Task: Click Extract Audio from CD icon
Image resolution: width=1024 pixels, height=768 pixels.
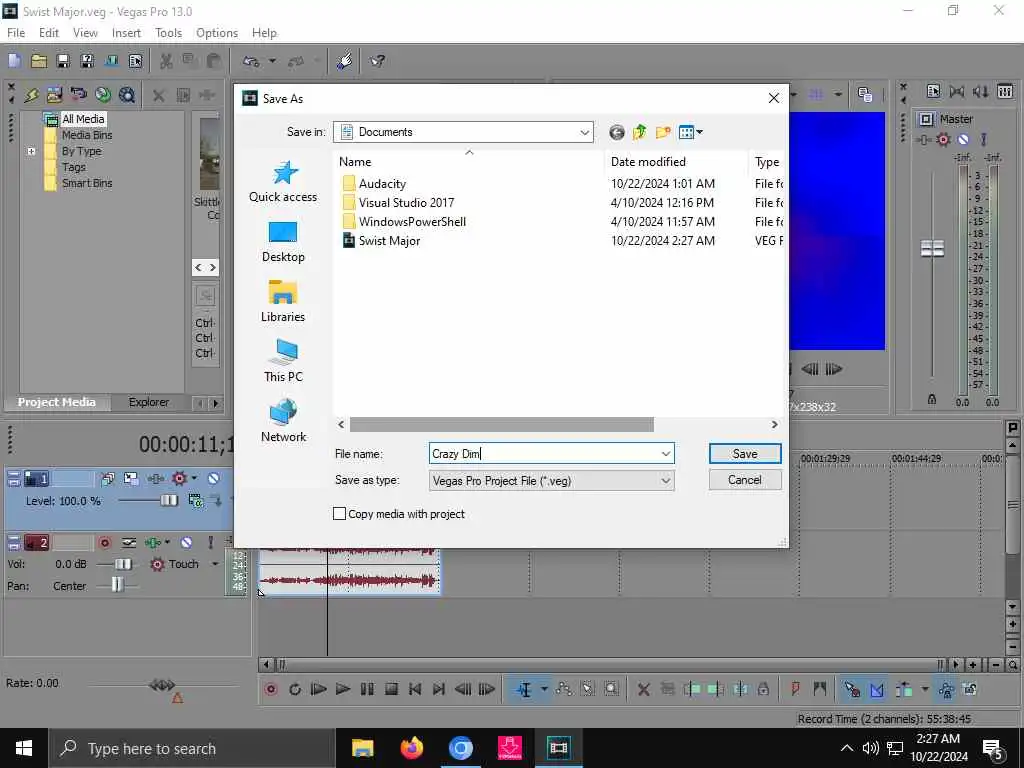Action: (x=103, y=95)
